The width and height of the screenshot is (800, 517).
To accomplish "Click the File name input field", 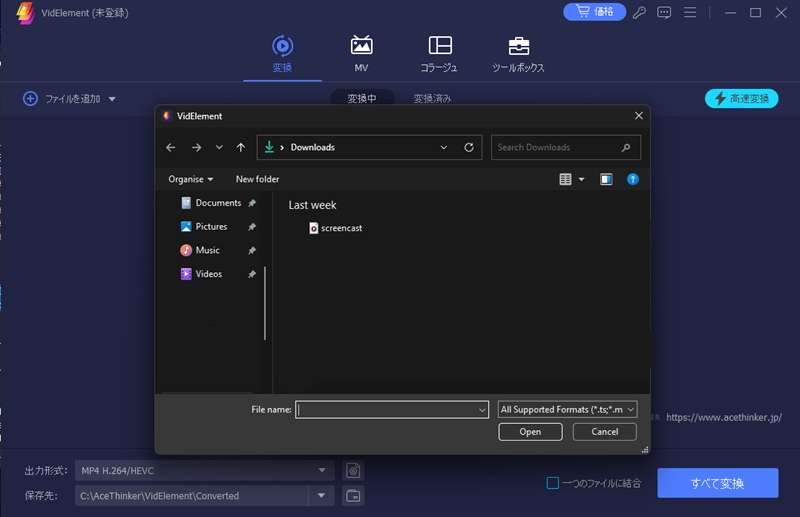I will (385, 409).
